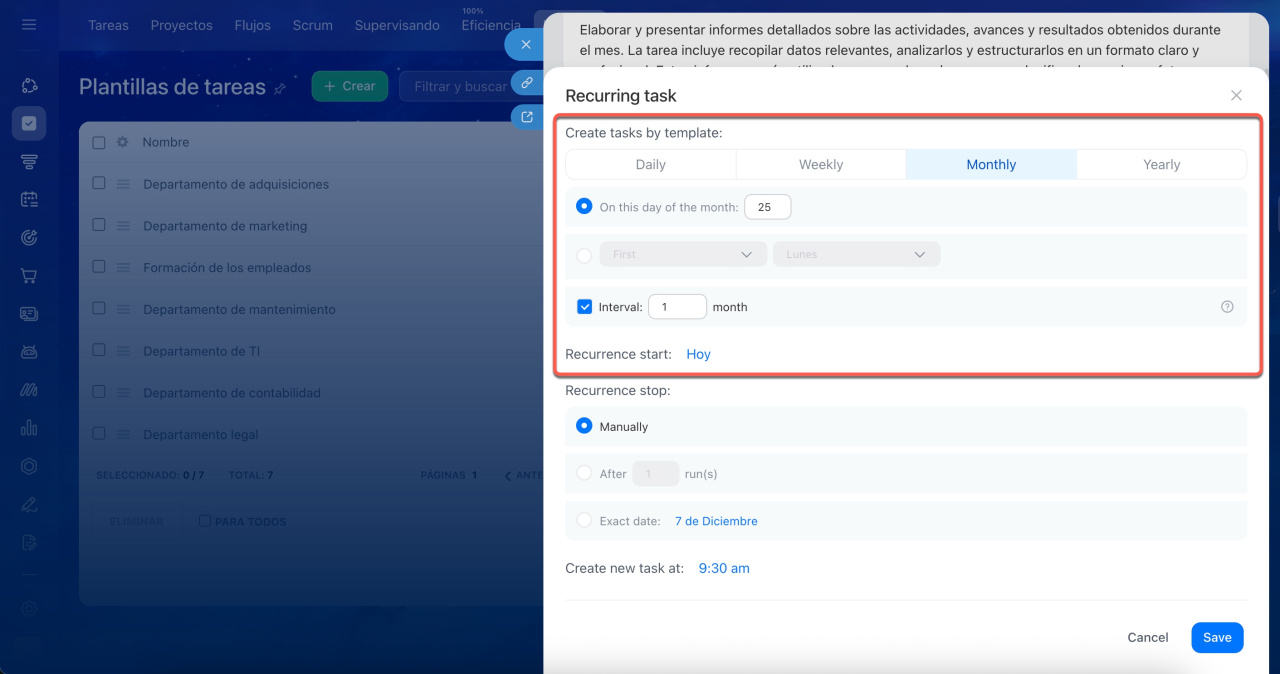Click the 'Hoy' recurrence start link

698,354
